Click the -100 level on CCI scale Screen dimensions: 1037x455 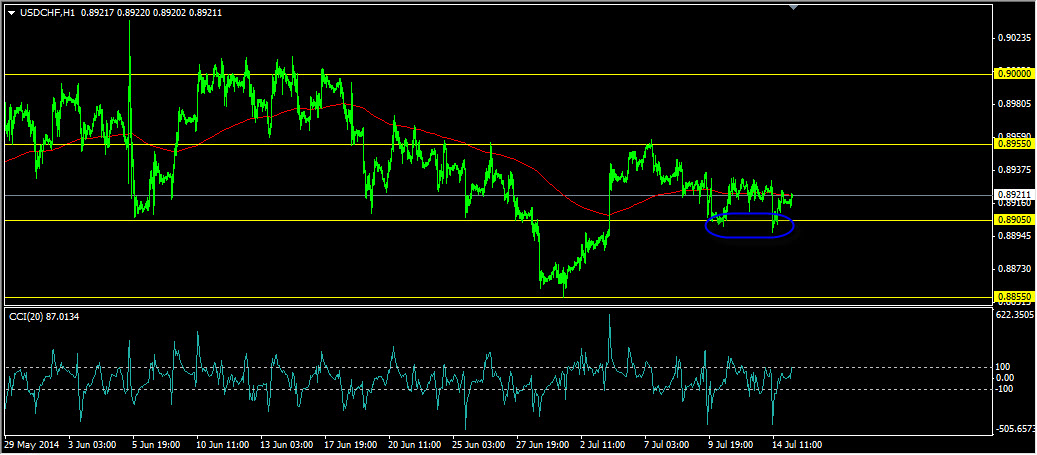coord(1003,388)
